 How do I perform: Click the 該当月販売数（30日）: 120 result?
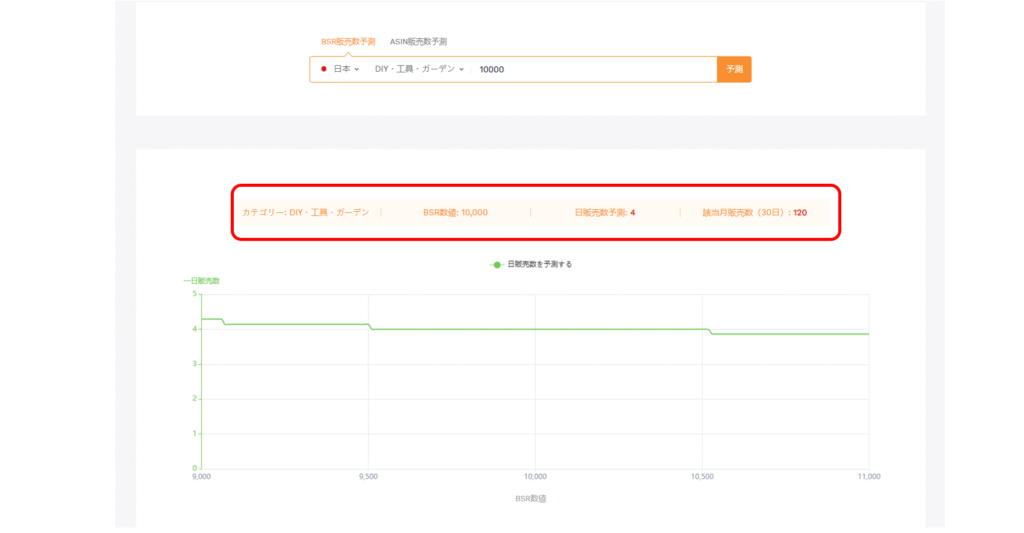(754, 212)
